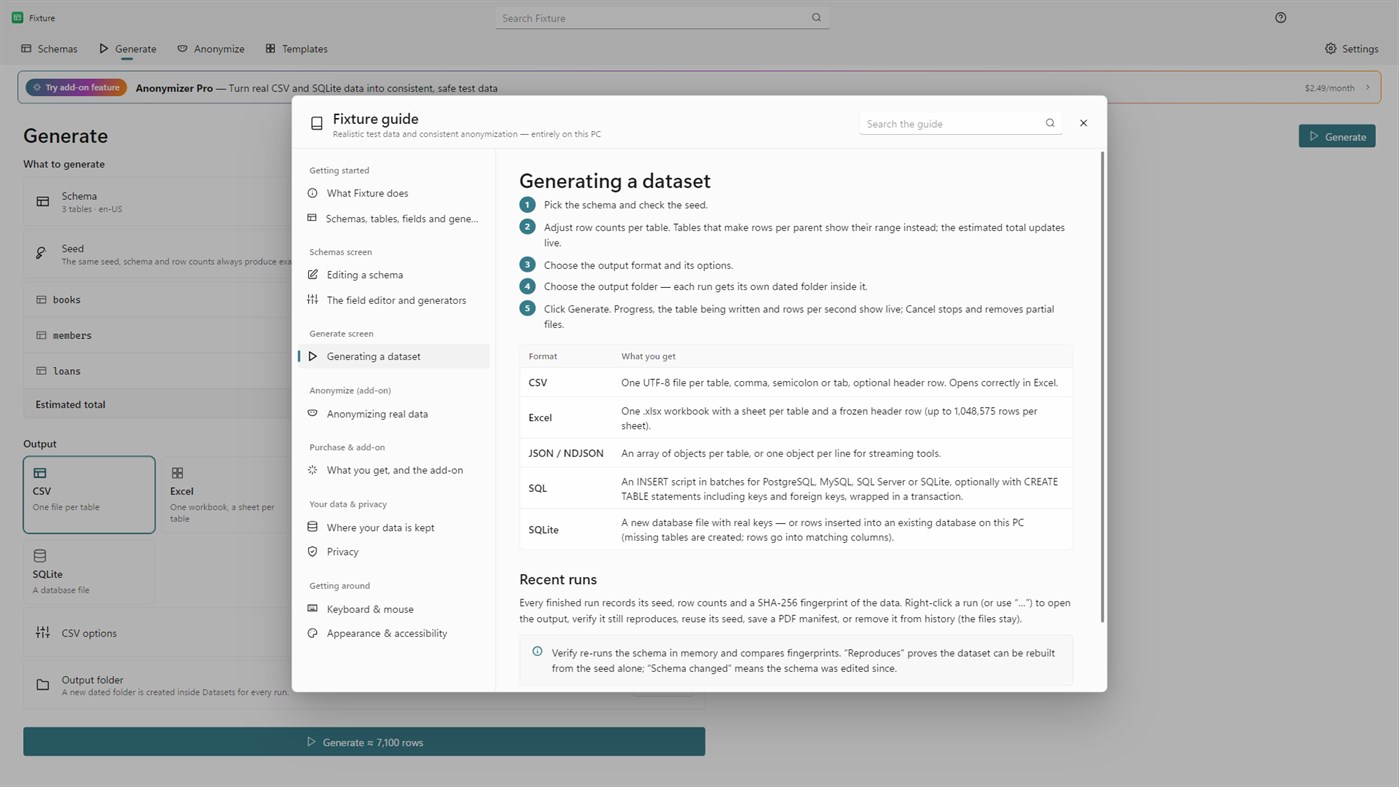Click the loans table icon
The image size is (1399, 787).
41,371
